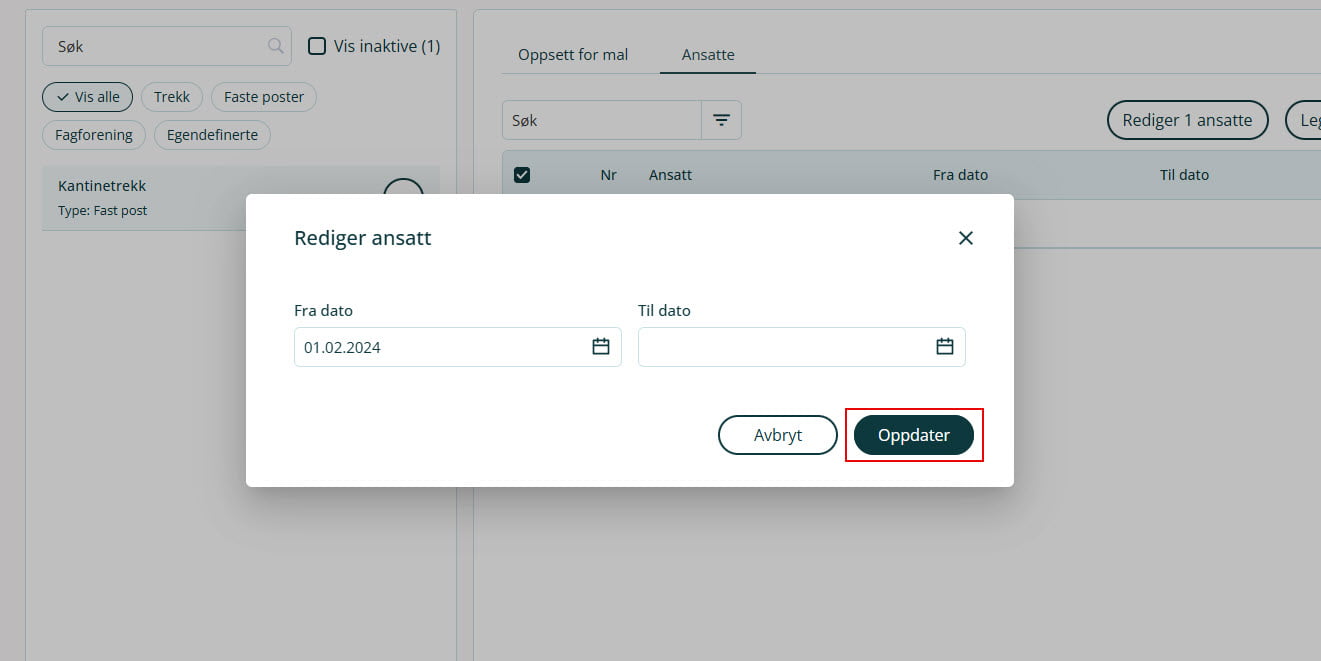Filter by the Fagforening chip
The width and height of the screenshot is (1321, 661).
click(94, 135)
